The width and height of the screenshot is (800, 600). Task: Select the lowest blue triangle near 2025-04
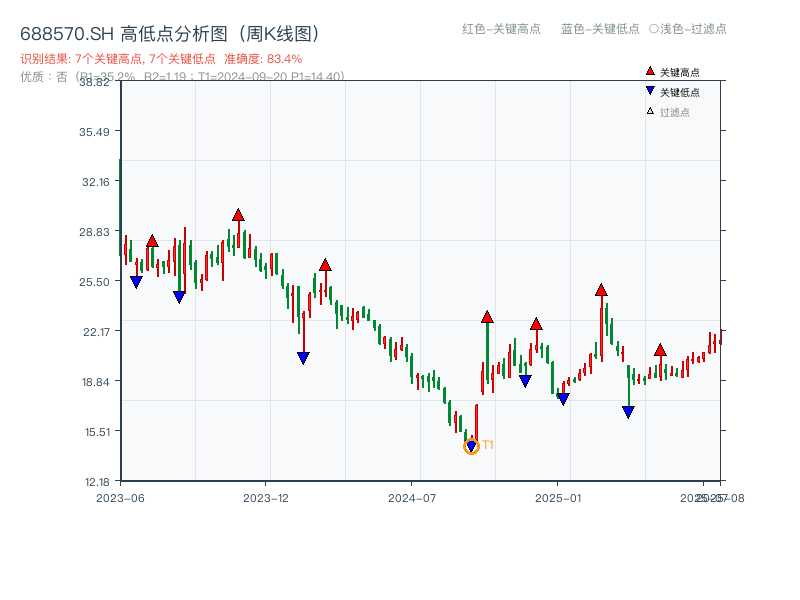628,410
